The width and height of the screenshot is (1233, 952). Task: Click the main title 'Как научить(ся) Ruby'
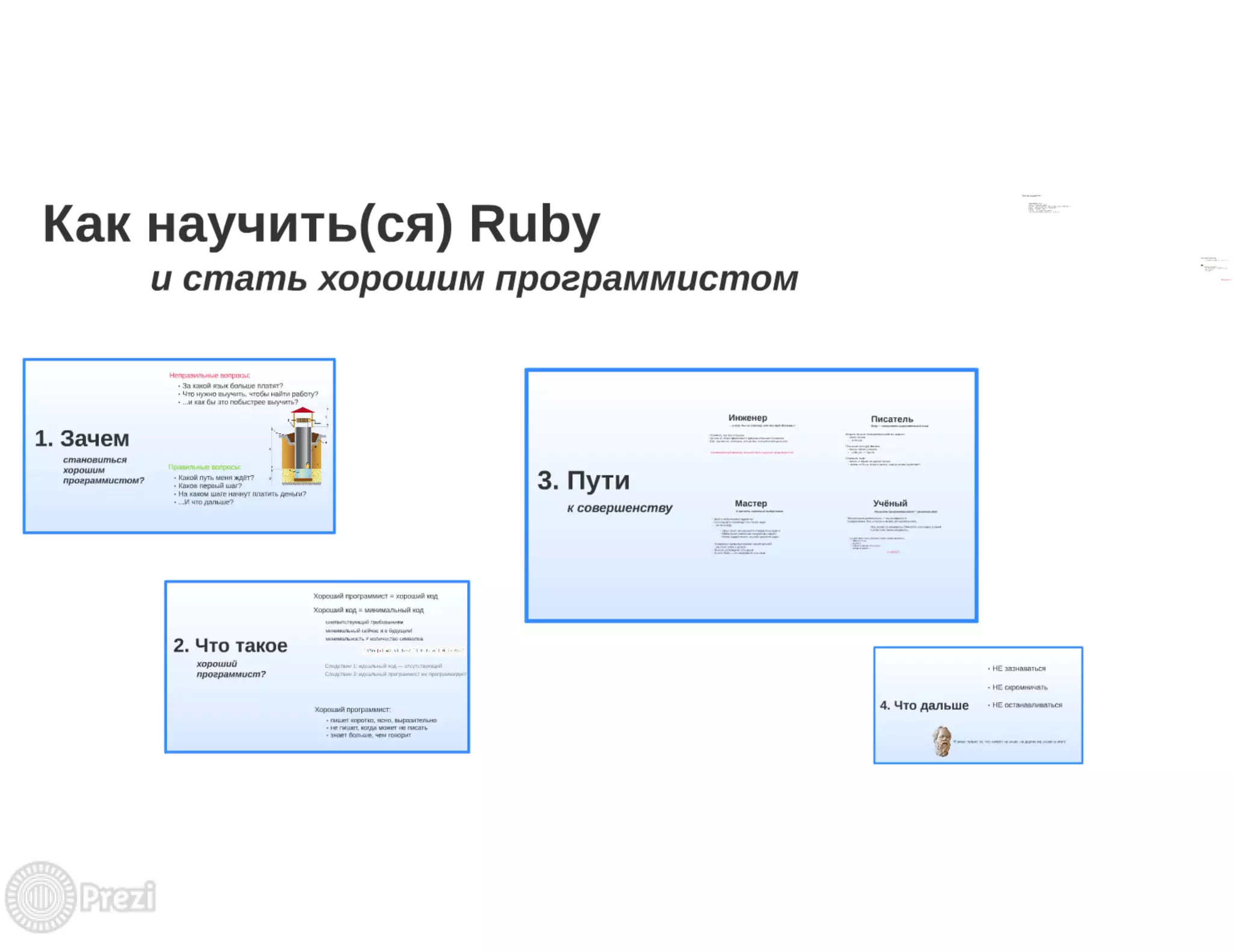[x=321, y=224]
